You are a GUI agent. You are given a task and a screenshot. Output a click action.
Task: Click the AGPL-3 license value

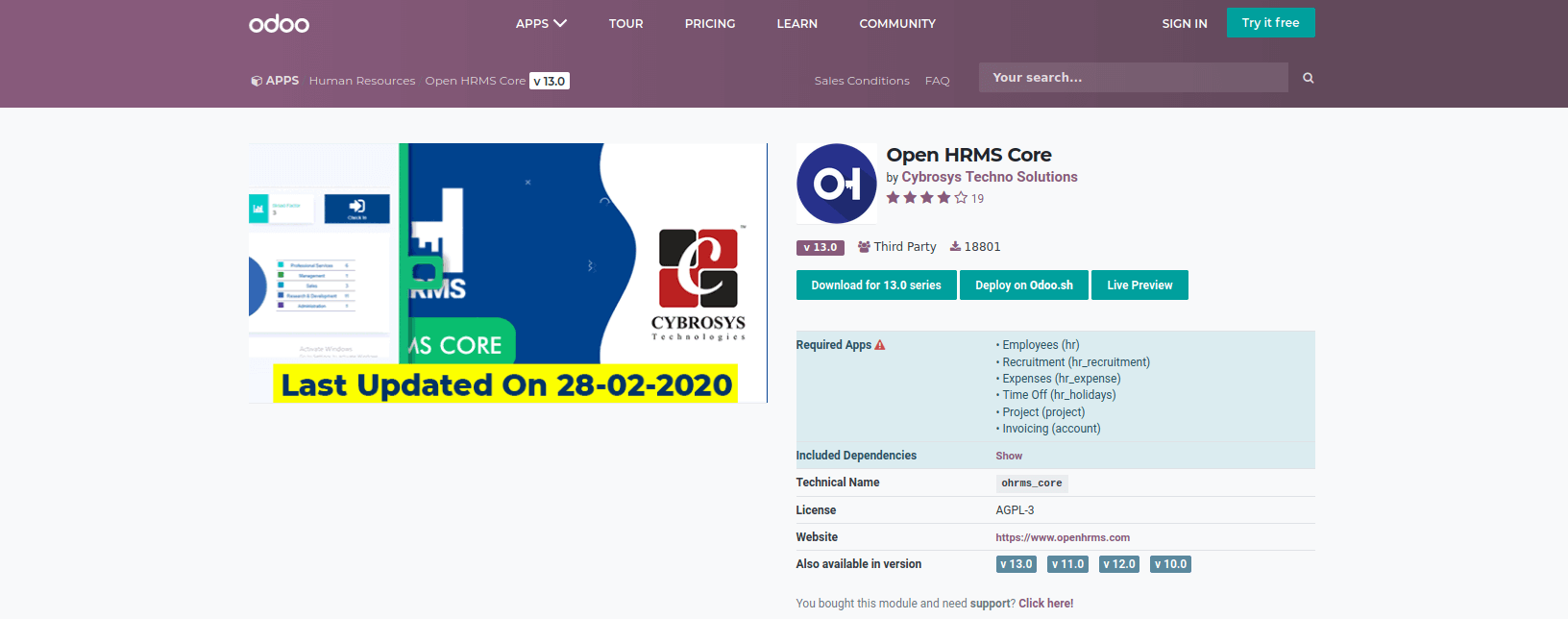(x=1015, y=510)
